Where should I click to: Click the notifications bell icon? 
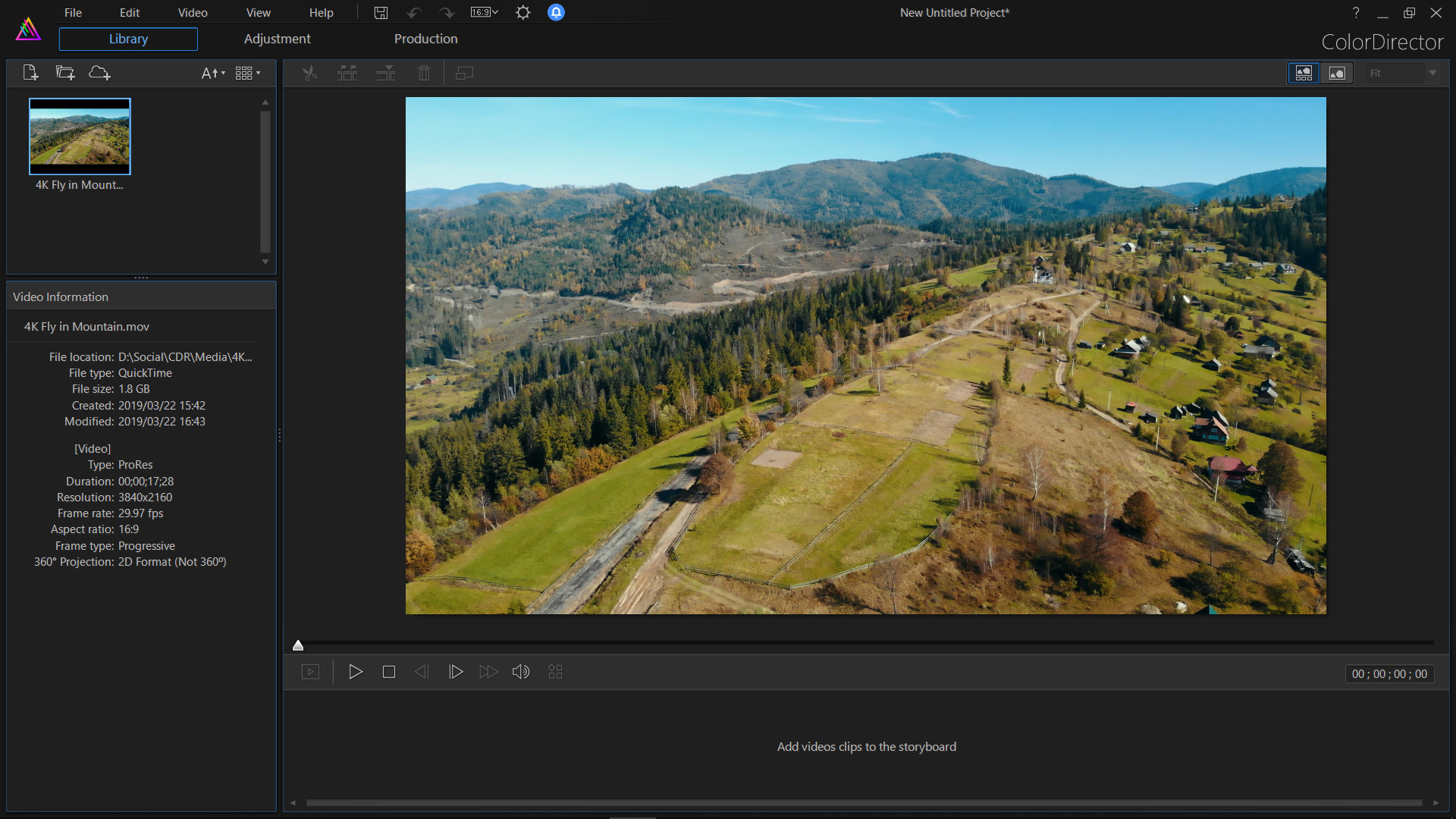coord(556,12)
